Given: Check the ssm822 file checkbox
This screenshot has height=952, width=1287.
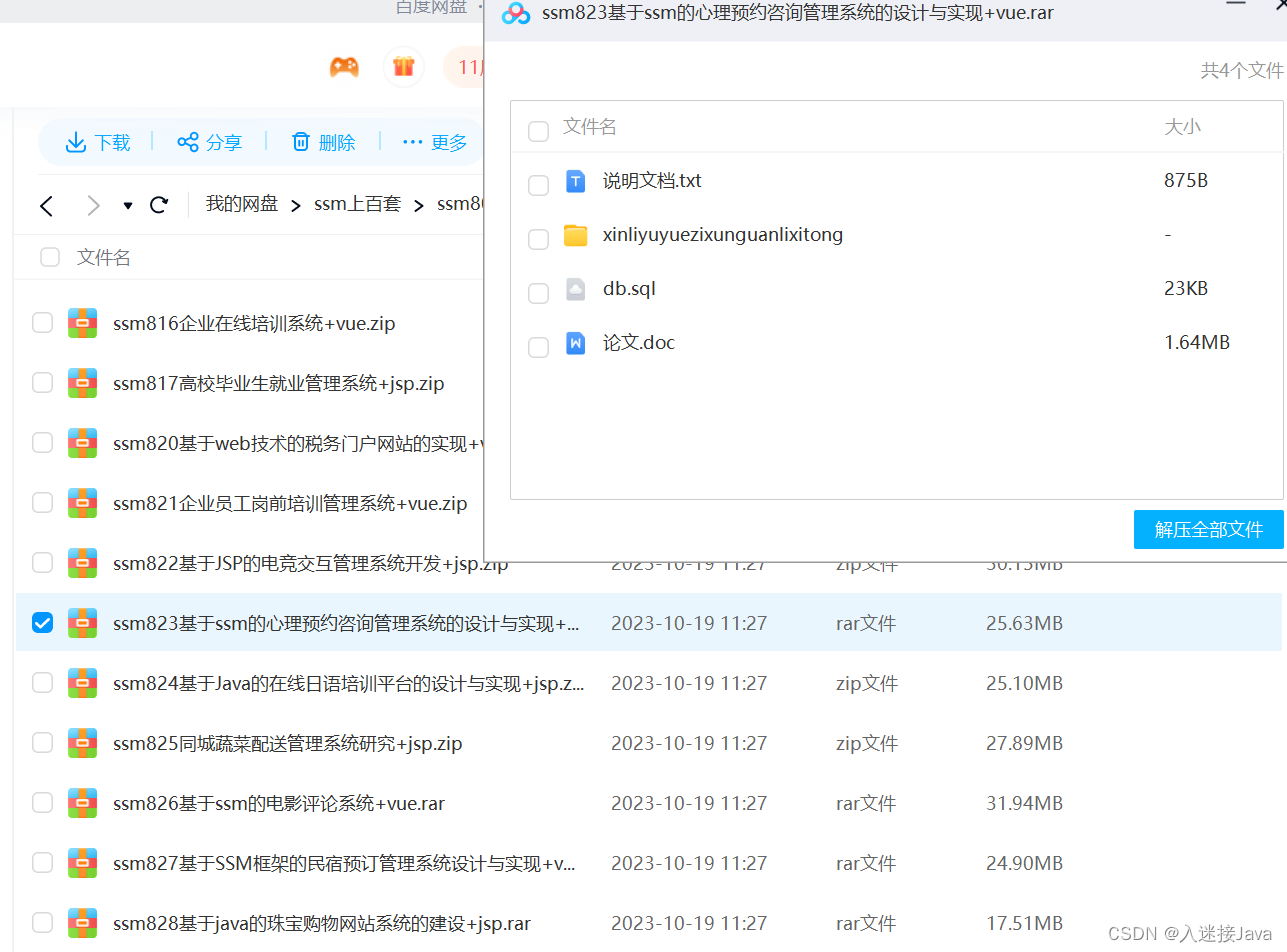Looking at the screenshot, I should [x=42, y=562].
